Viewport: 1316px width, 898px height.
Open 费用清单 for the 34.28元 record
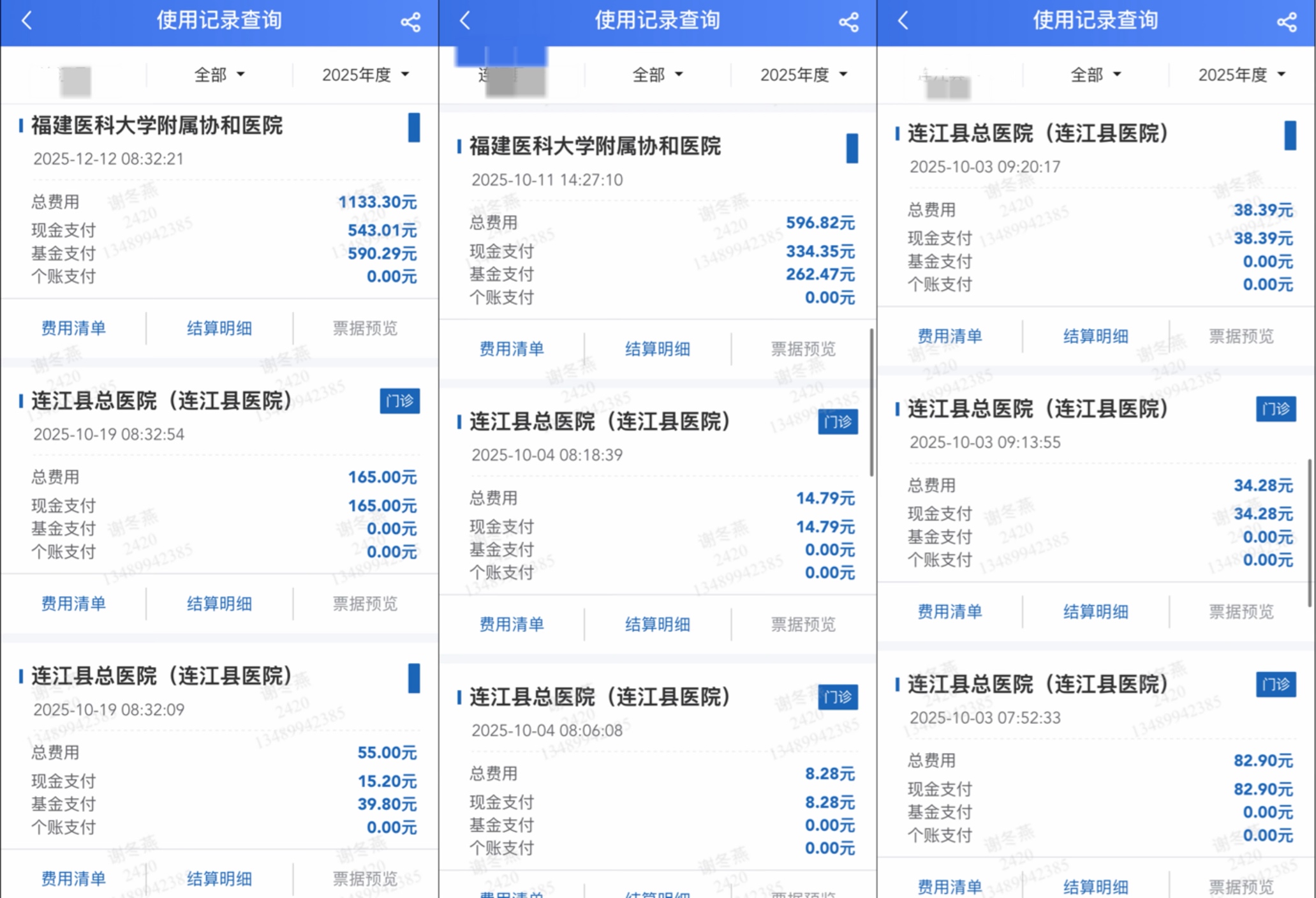pos(949,611)
